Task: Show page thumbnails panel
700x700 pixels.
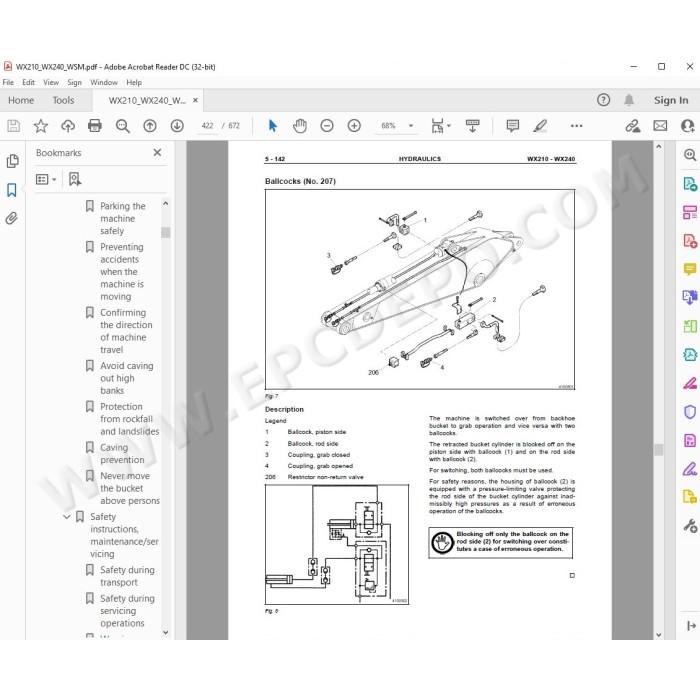Action: (x=12, y=161)
